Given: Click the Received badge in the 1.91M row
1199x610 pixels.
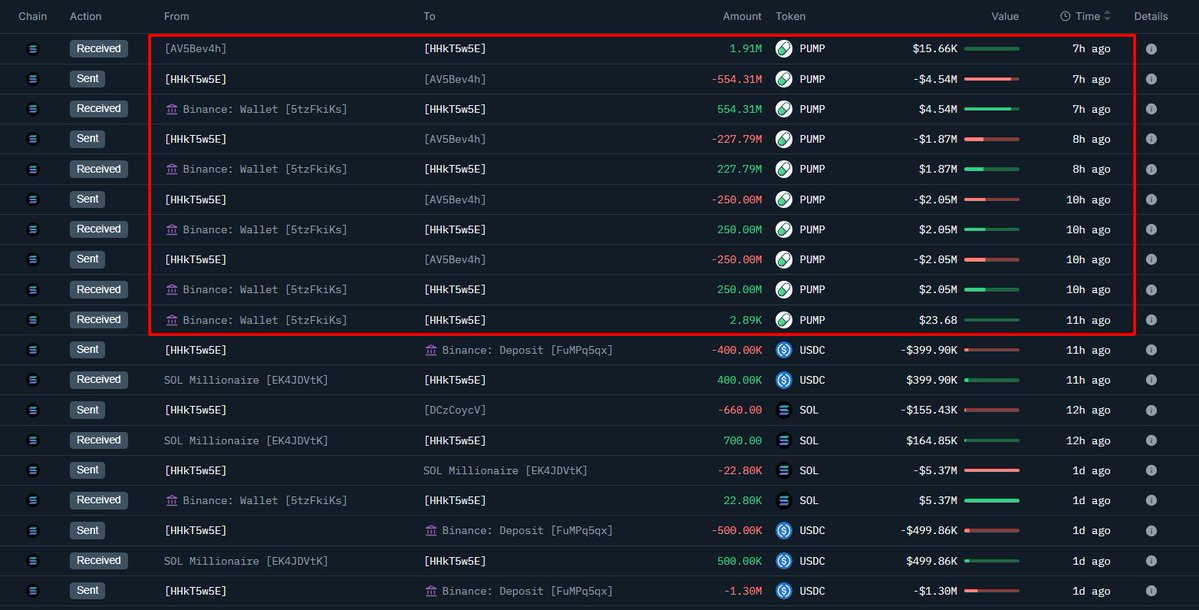Looking at the screenshot, I should coord(99,49).
